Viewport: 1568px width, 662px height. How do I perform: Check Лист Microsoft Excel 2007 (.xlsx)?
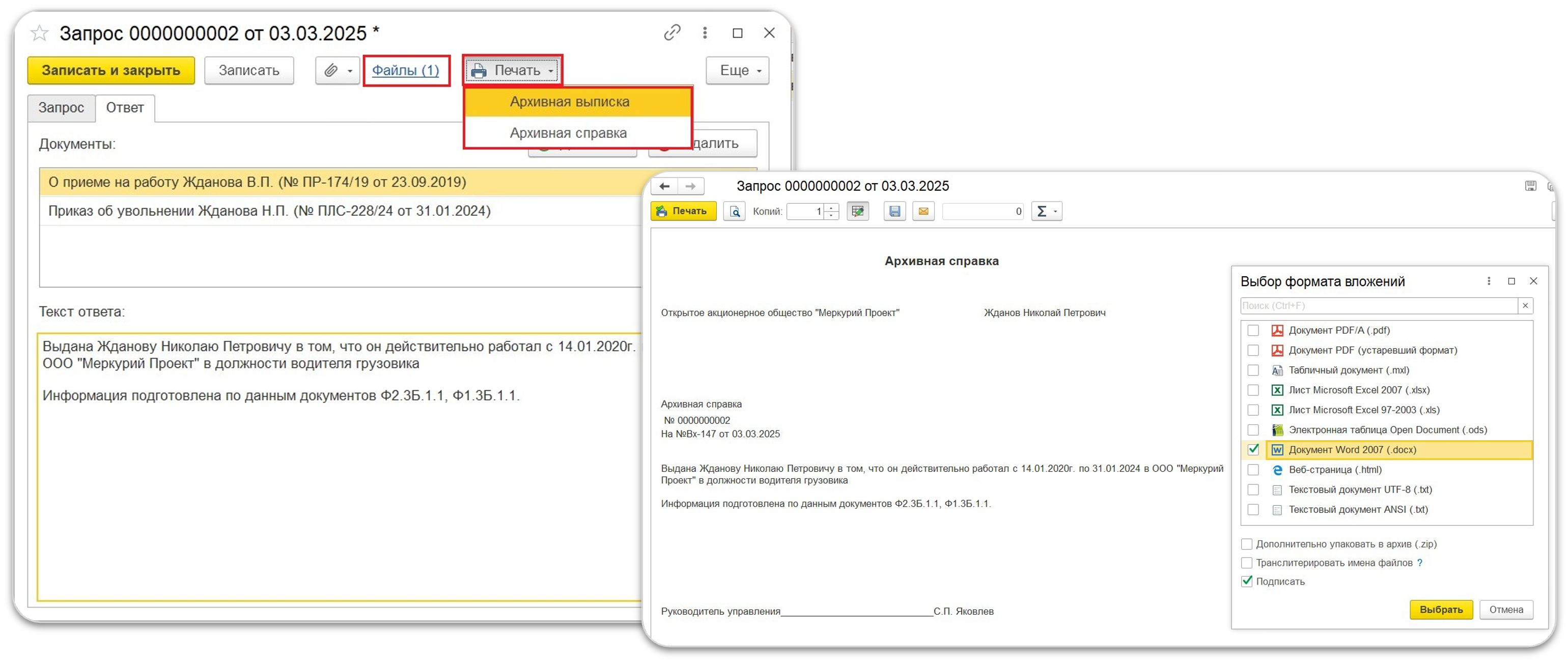pos(1253,390)
